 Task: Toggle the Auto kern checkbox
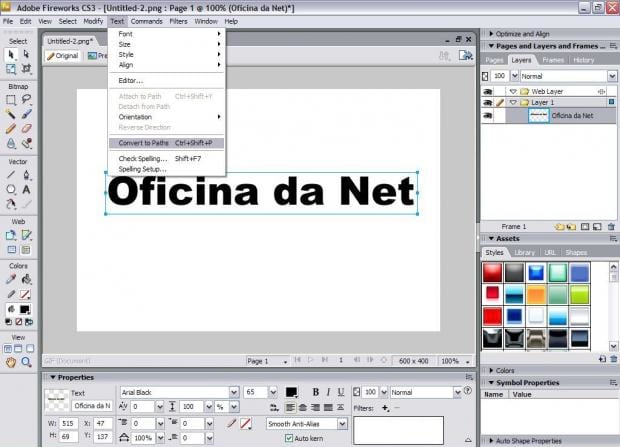(289, 438)
